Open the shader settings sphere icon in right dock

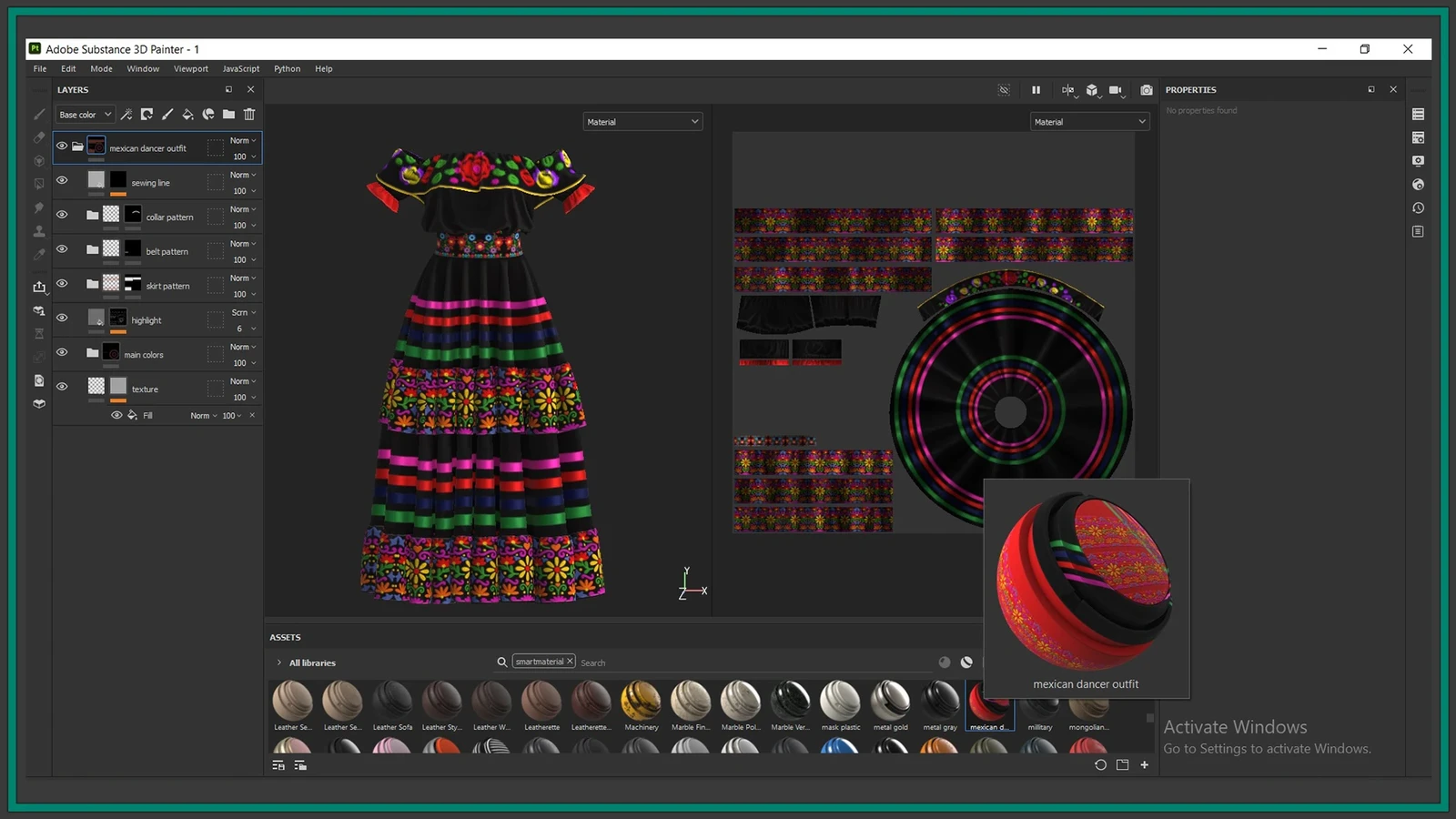point(1418,185)
